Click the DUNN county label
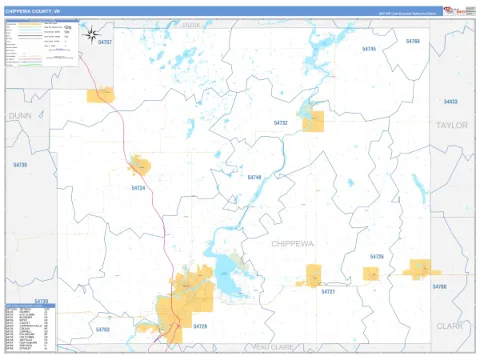Viewport: 480px width, 360px height. [x=20, y=116]
